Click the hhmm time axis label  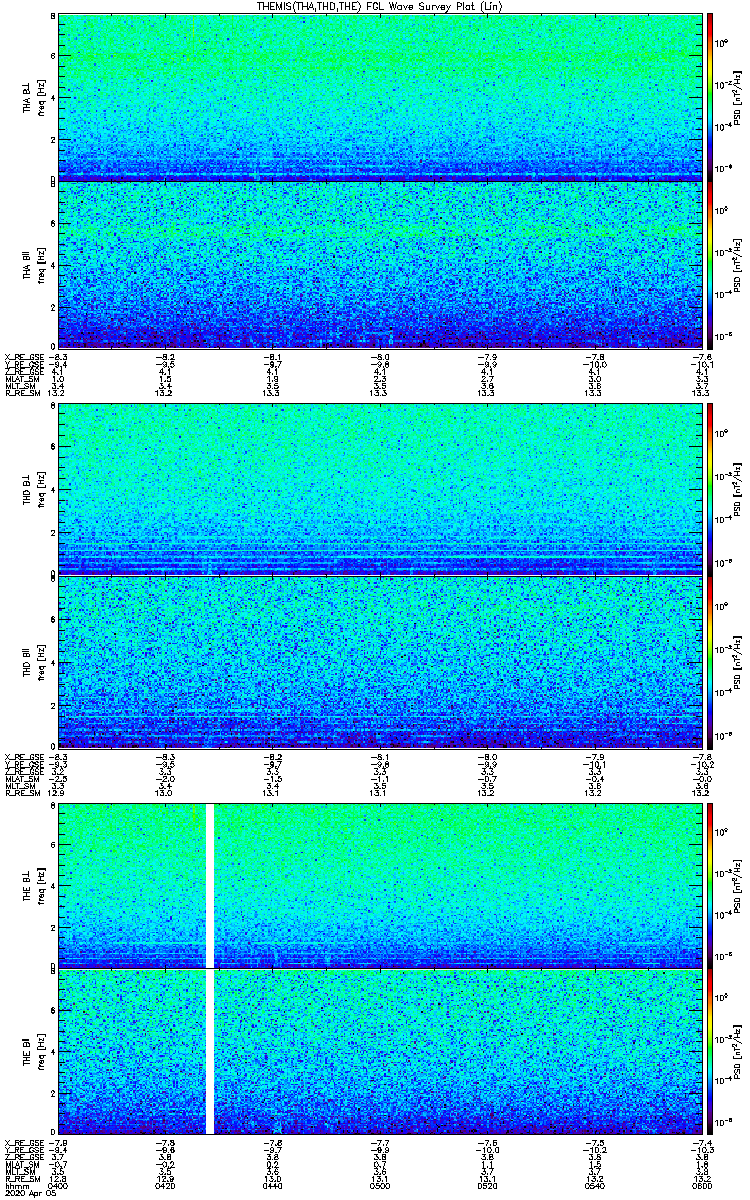(15, 1186)
